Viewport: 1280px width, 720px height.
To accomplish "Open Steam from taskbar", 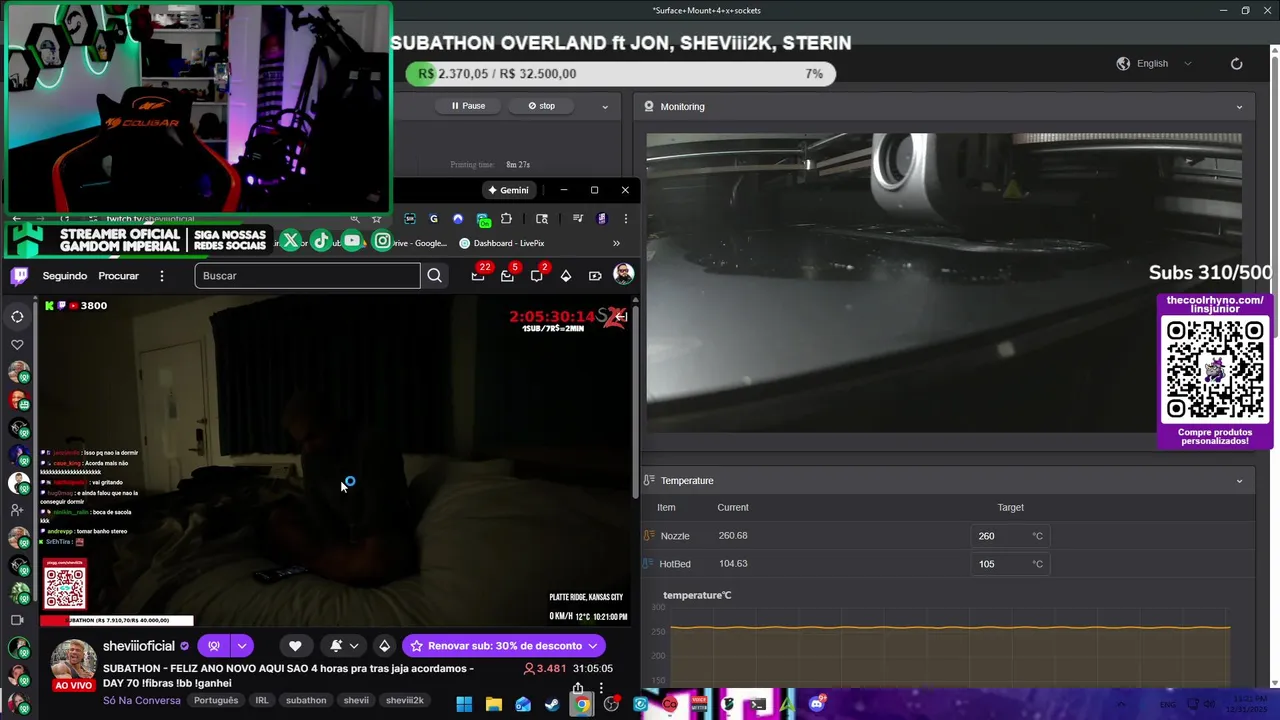I will [x=552, y=704].
